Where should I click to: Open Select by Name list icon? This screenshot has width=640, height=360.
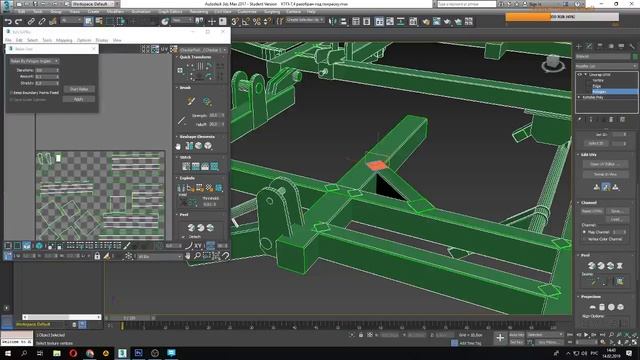click(x=99, y=21)
